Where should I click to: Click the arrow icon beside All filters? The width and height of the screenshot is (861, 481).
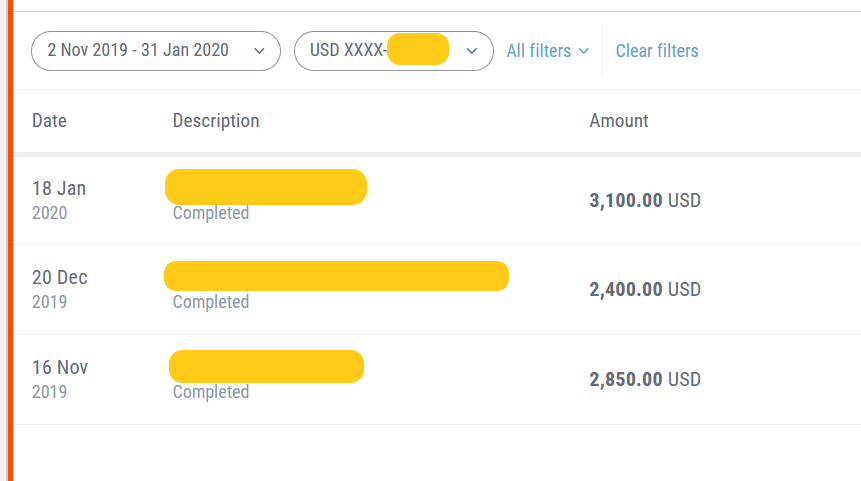584,51
